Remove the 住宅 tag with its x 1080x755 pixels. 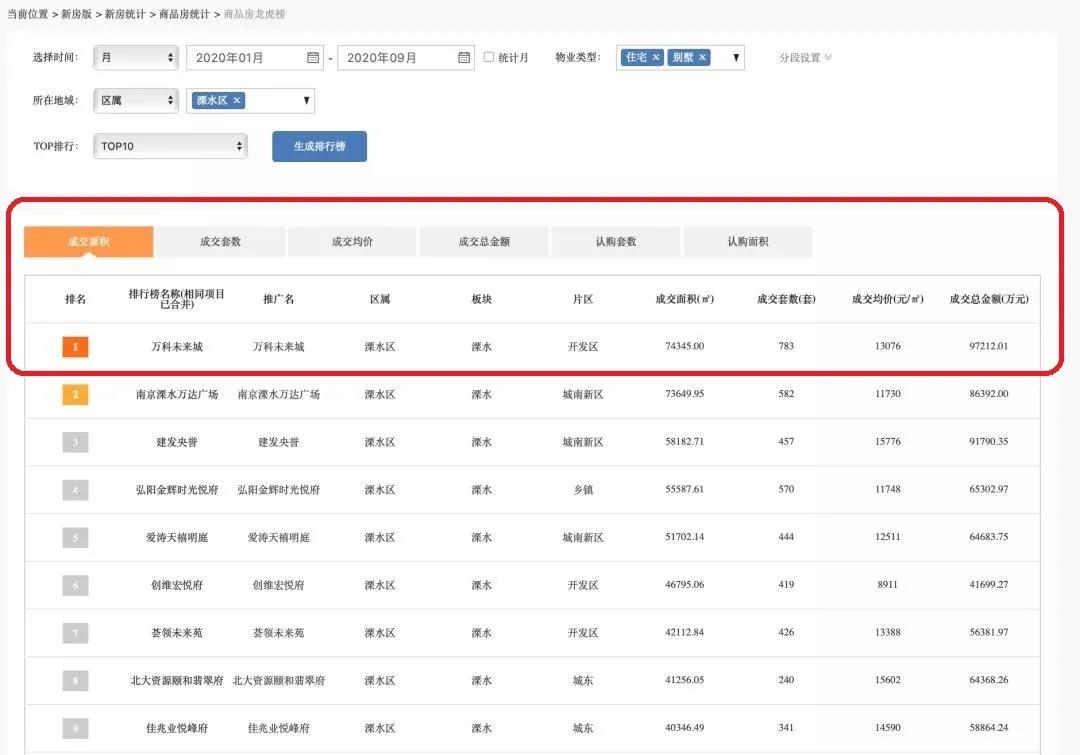[656, 58]
